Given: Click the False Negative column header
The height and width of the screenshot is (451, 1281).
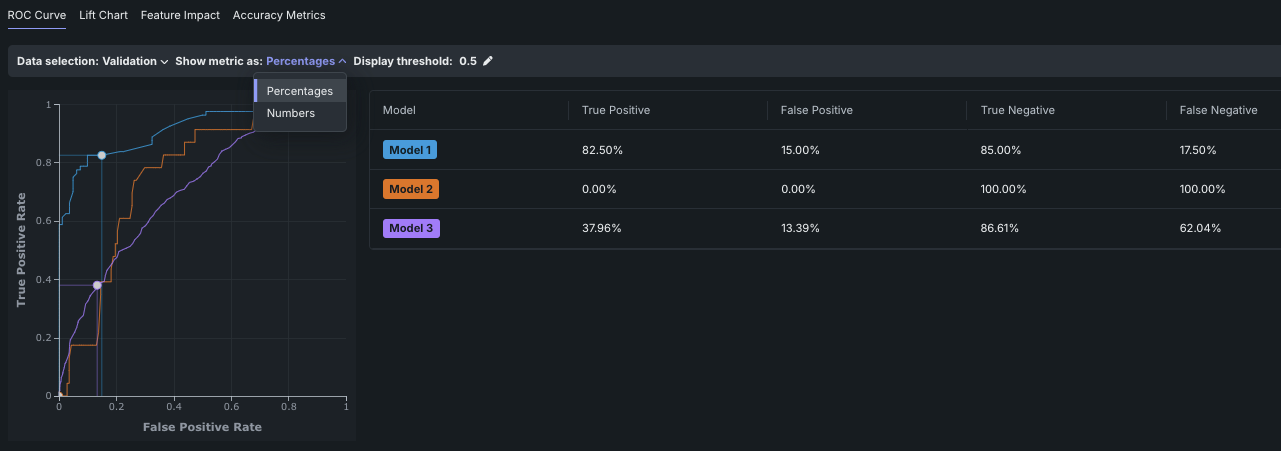Looking at the screenshot, I should click(x=1218, y=110).
